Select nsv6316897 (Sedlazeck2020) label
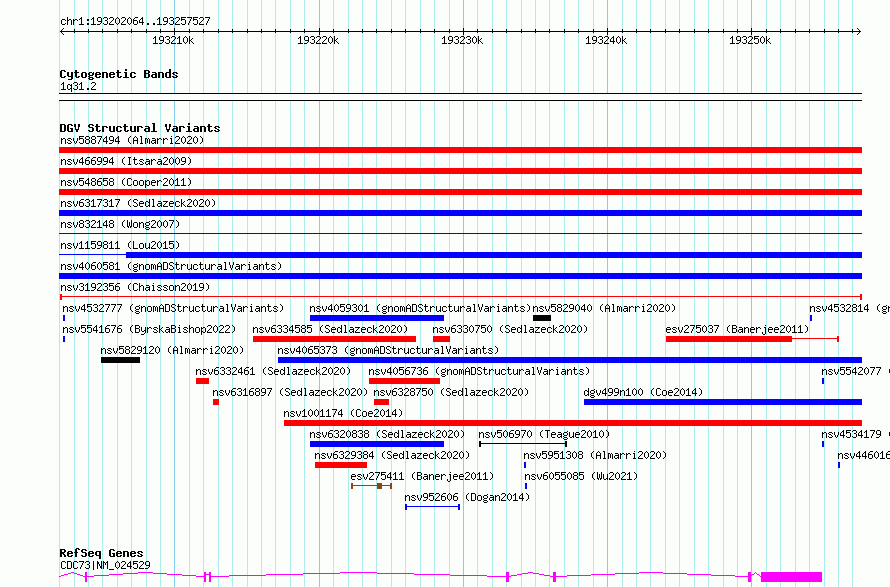890x587 pixels. [290, 392]
